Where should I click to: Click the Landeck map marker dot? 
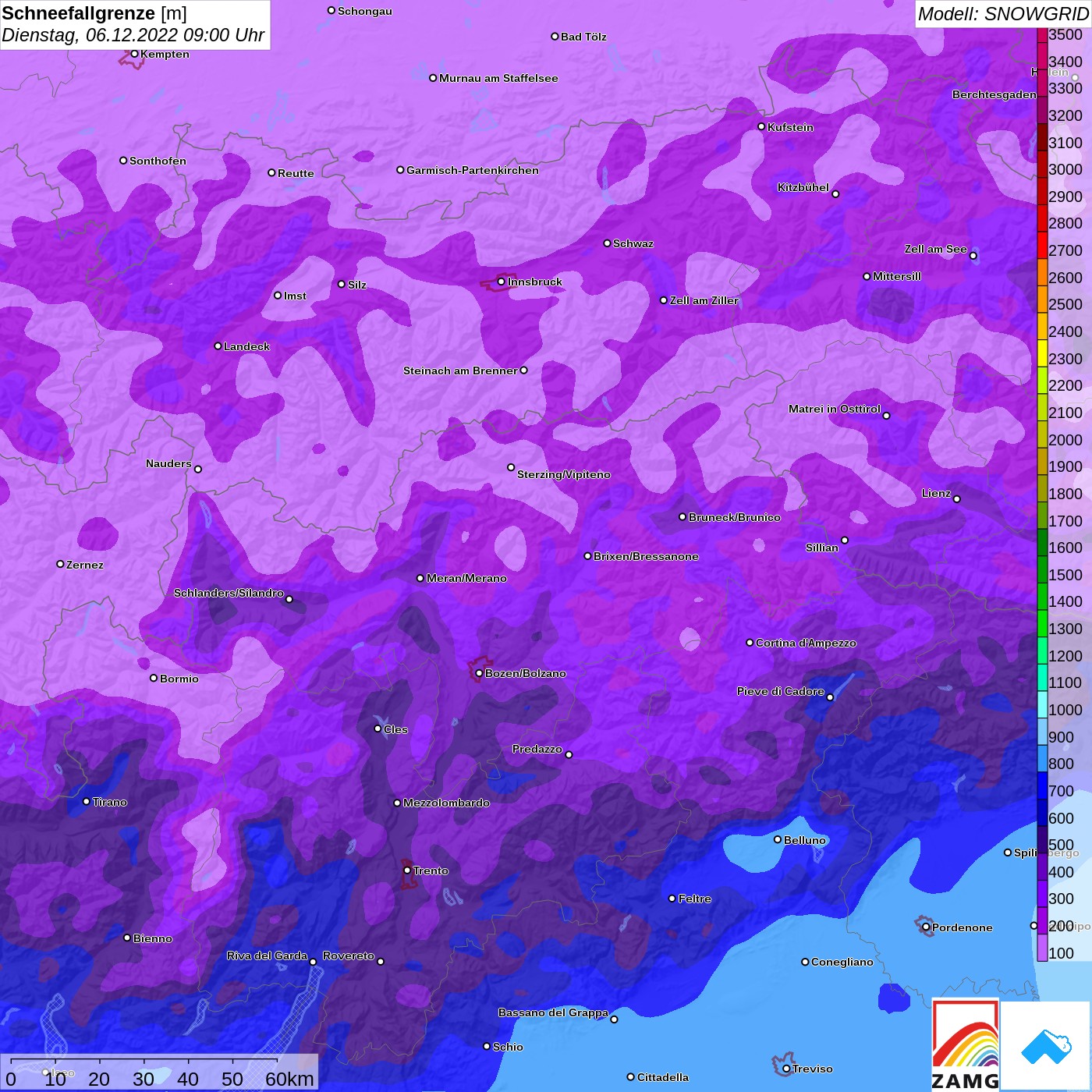[x=218, y=346]
